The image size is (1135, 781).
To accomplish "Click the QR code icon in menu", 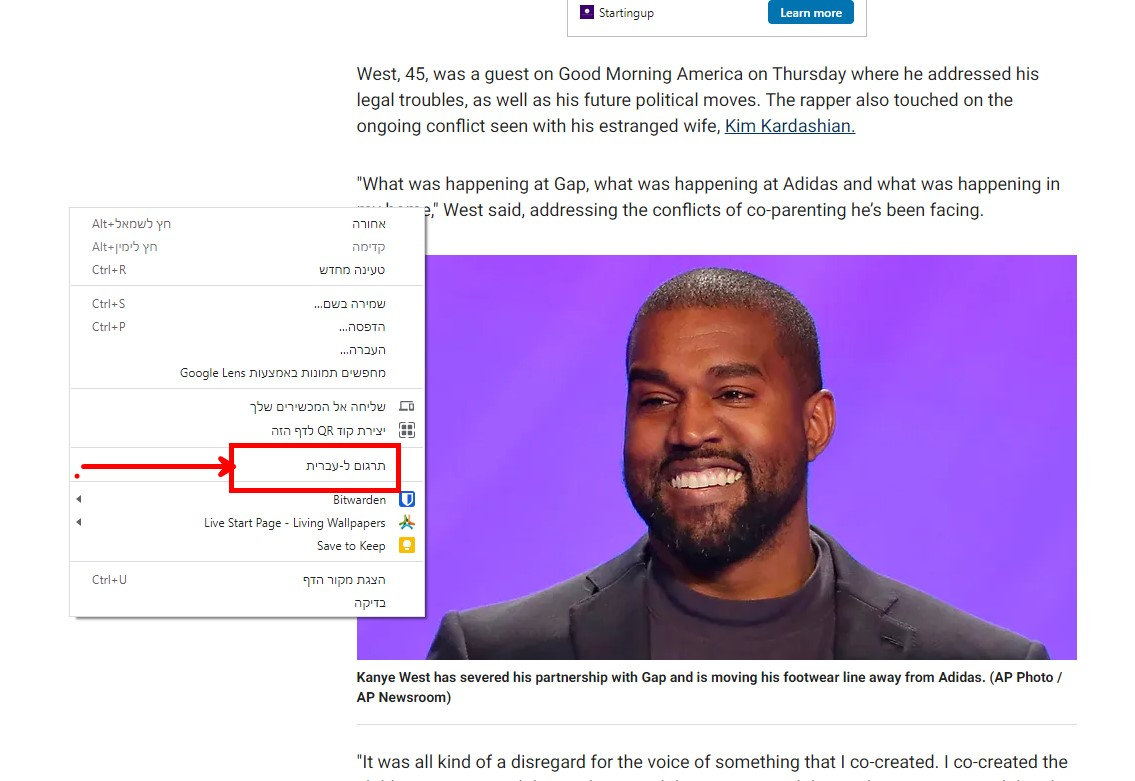I will tap(407, 431).
